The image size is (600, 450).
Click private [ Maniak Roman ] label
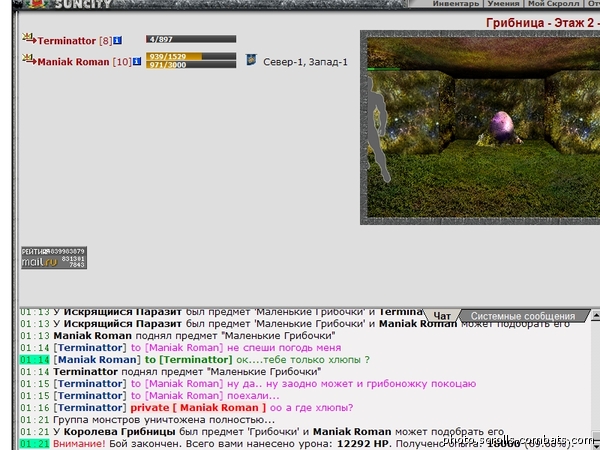[x=198, y=408]
